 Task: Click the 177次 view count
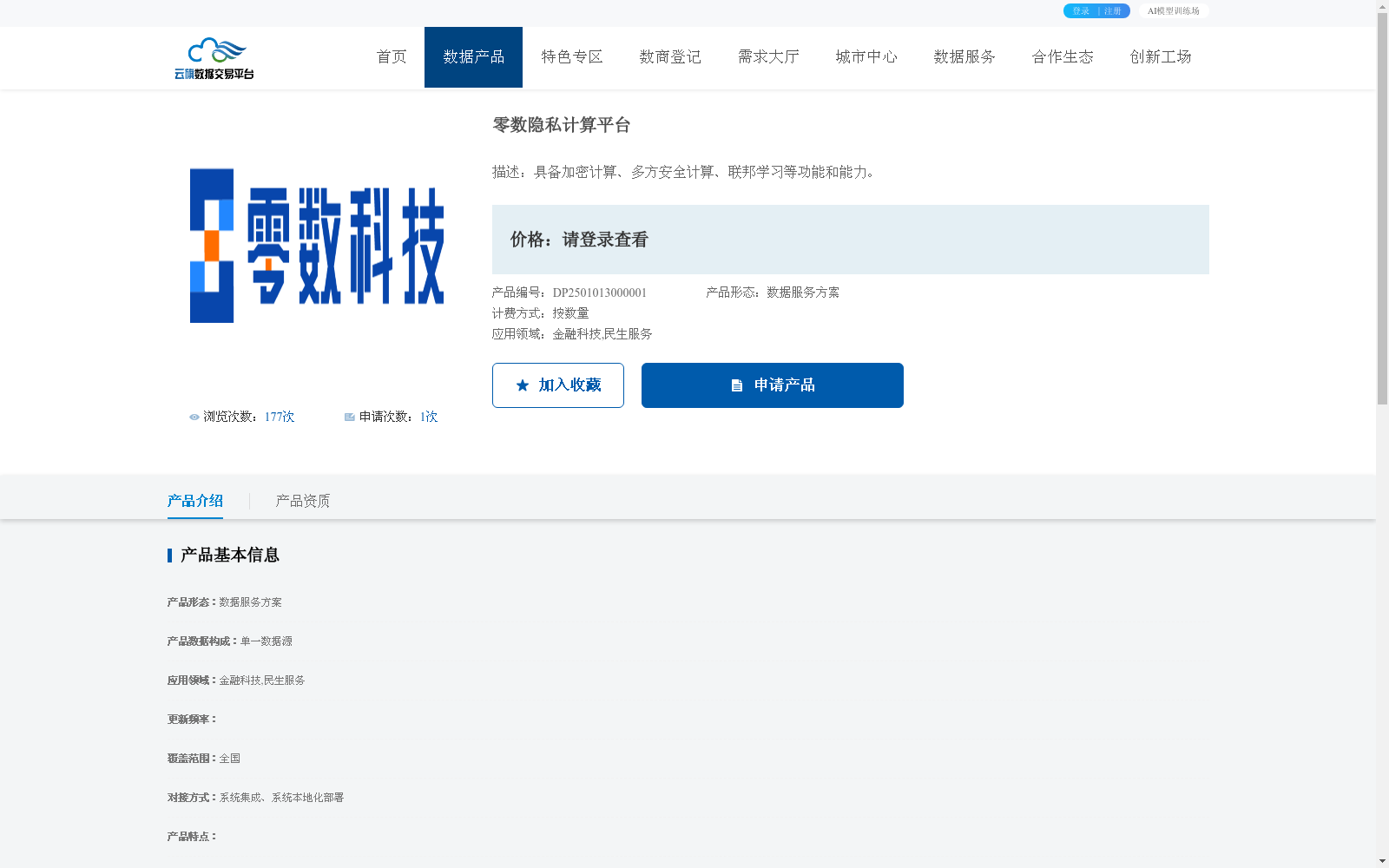click(280, 418)
